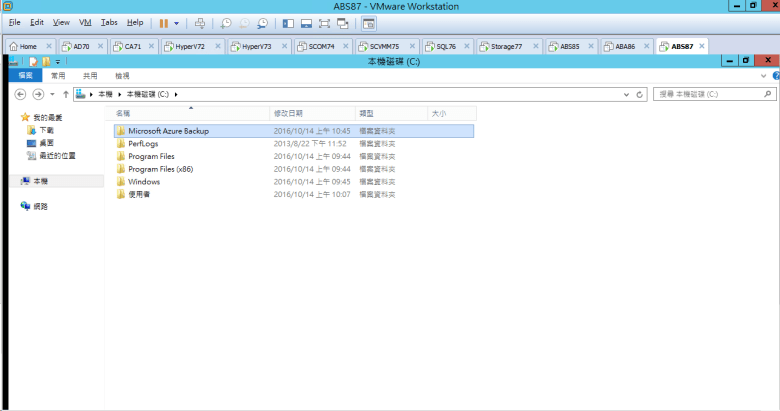780x411 pixels.
Task: Click the refresh icon in address bar
Action: tap(640, 94)
